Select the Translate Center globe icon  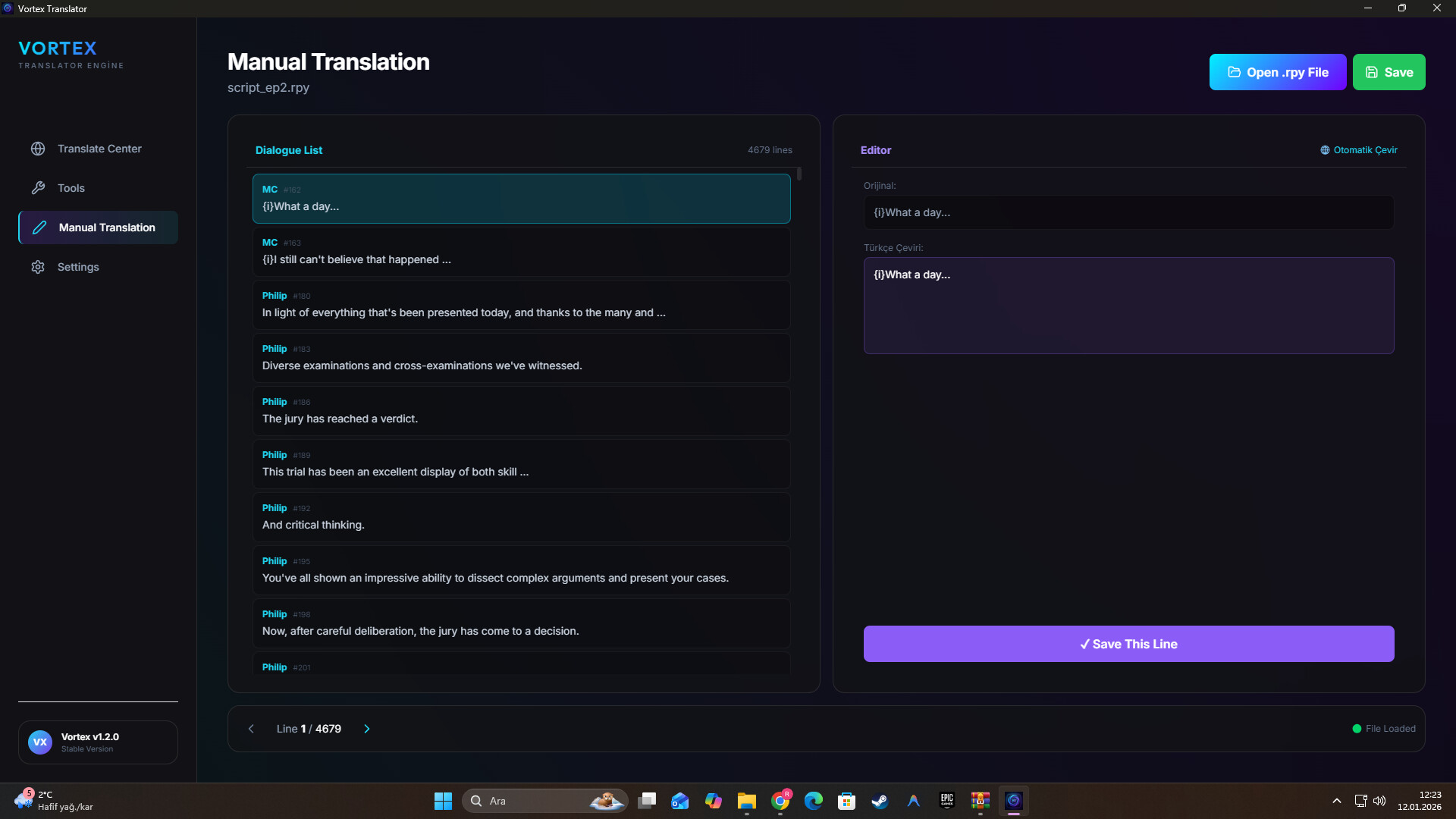pos(38,149)
